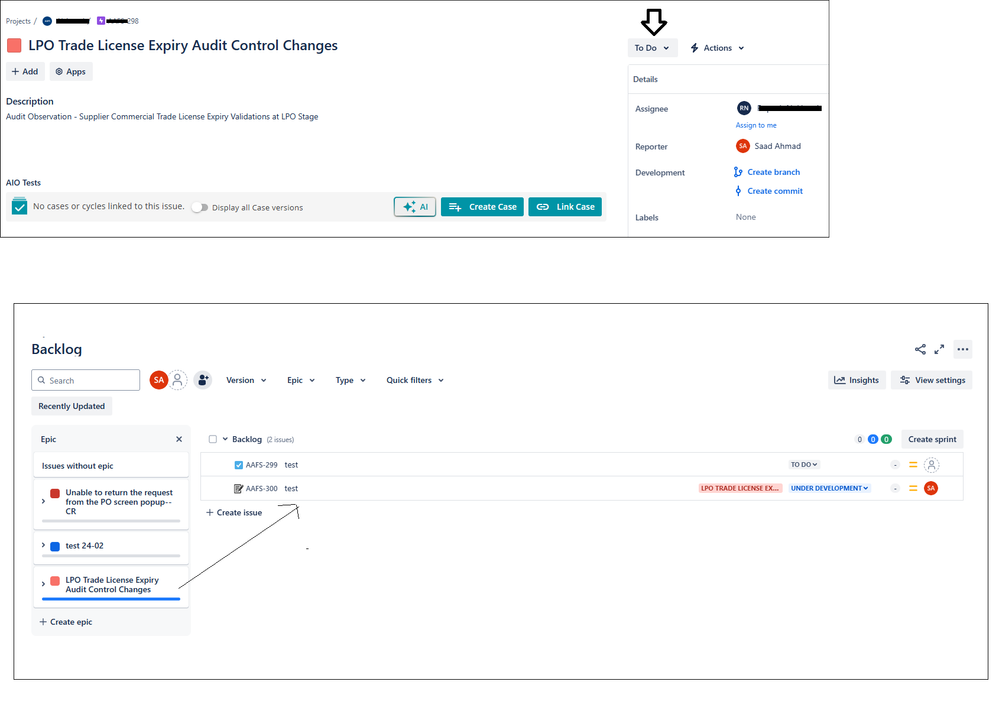Click Link Case button

tap(565, 206)
